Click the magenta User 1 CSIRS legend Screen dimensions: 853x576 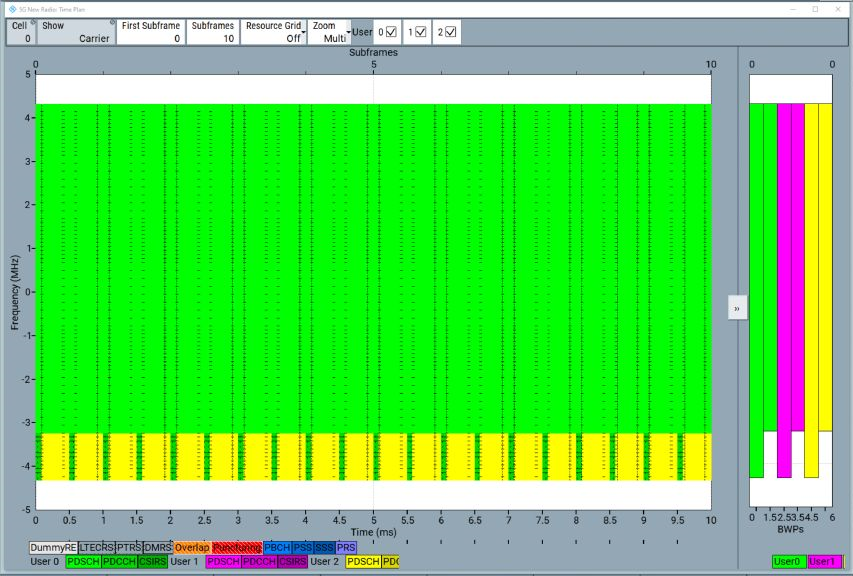click(x=292, y=561)
